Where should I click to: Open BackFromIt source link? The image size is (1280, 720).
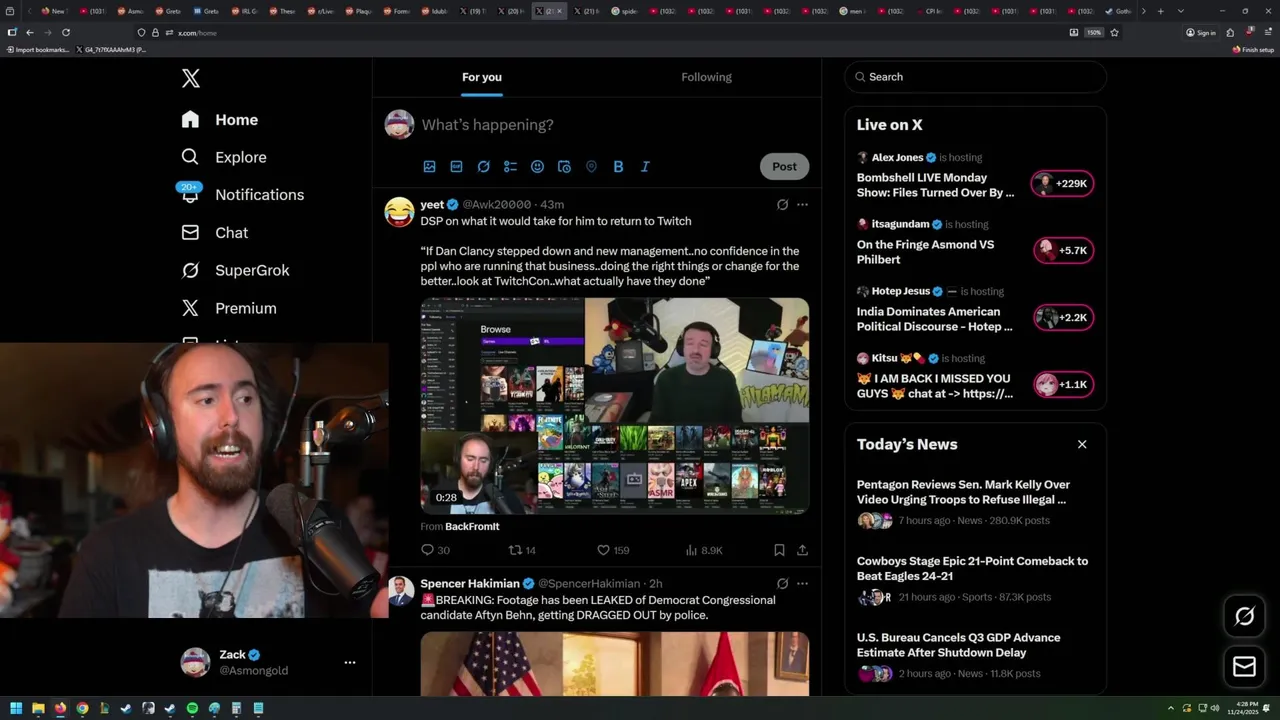pos(472,526)
